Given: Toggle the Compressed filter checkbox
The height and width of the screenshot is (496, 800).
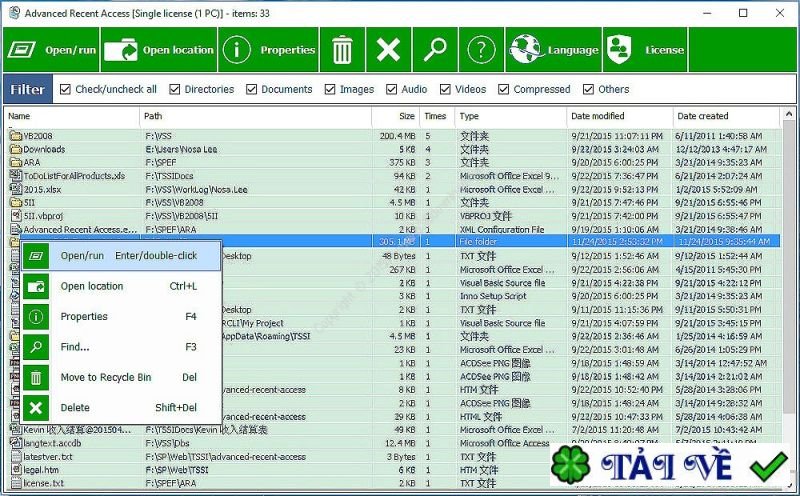Looking at the screenshot, I should click(x=504, y=89).
